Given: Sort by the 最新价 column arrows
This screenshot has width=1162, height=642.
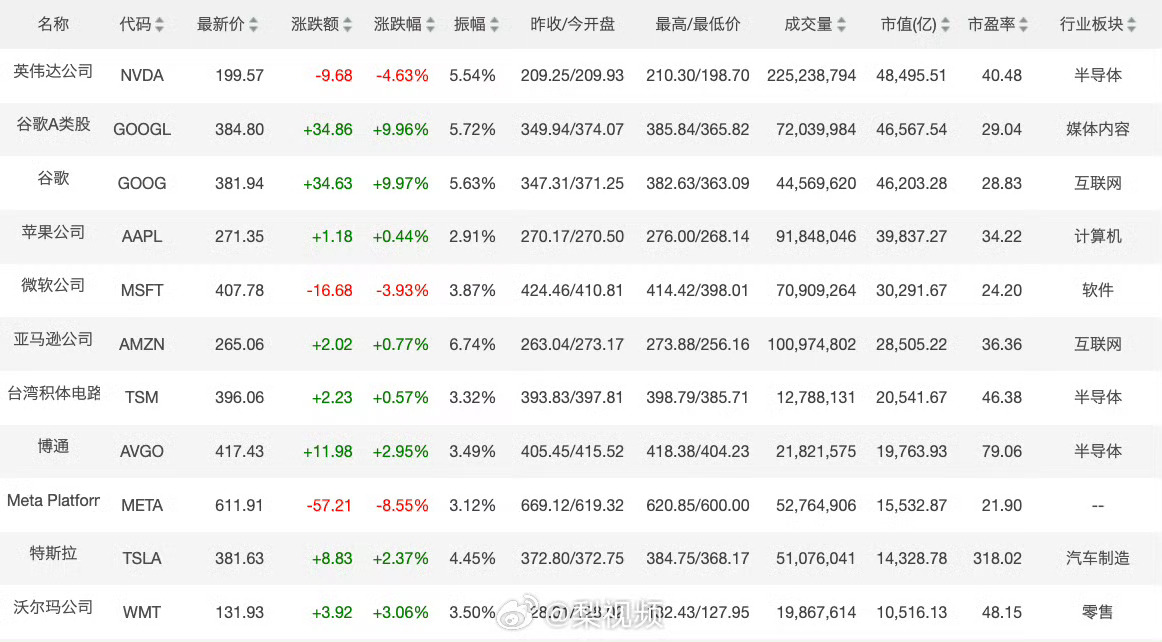Looking at the screenshot, I should click(253, 24).
